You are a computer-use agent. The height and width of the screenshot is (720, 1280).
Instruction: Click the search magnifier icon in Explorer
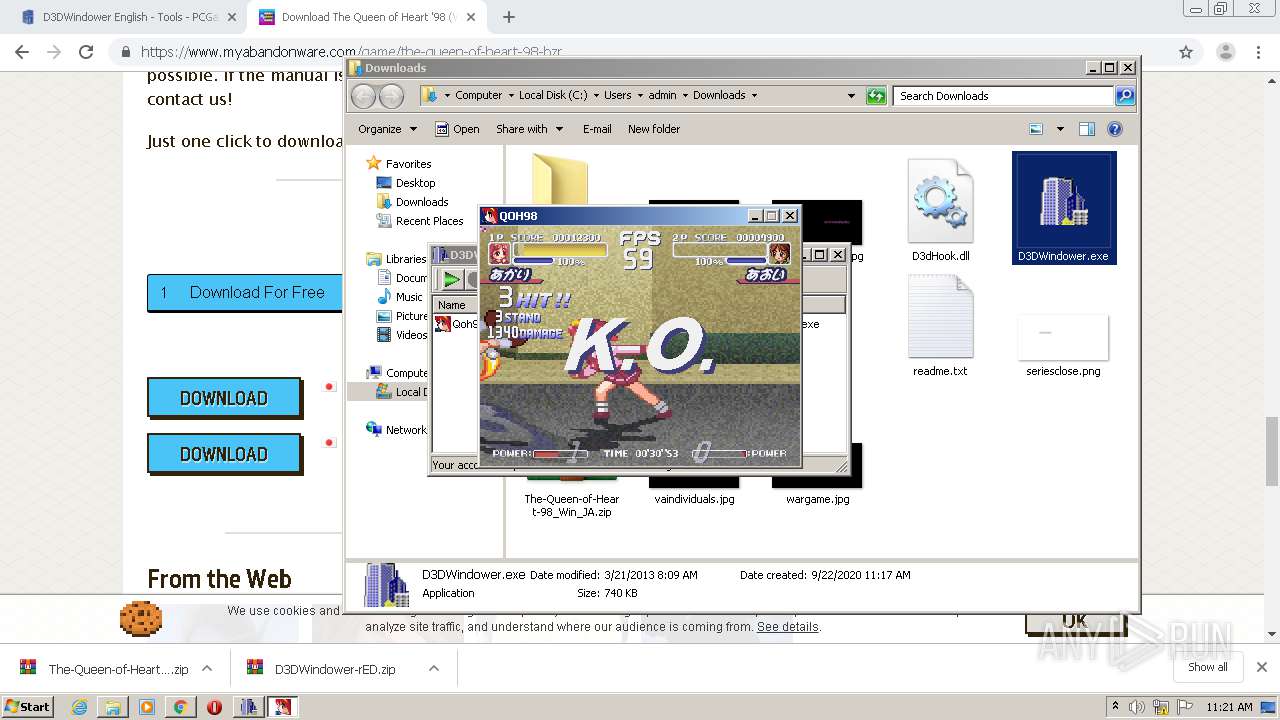(x=1125, y=96)
